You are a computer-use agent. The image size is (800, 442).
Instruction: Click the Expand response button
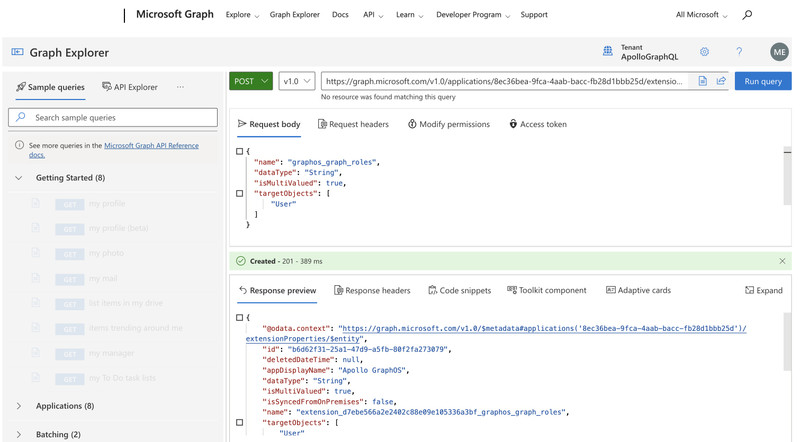coord(764,290)
